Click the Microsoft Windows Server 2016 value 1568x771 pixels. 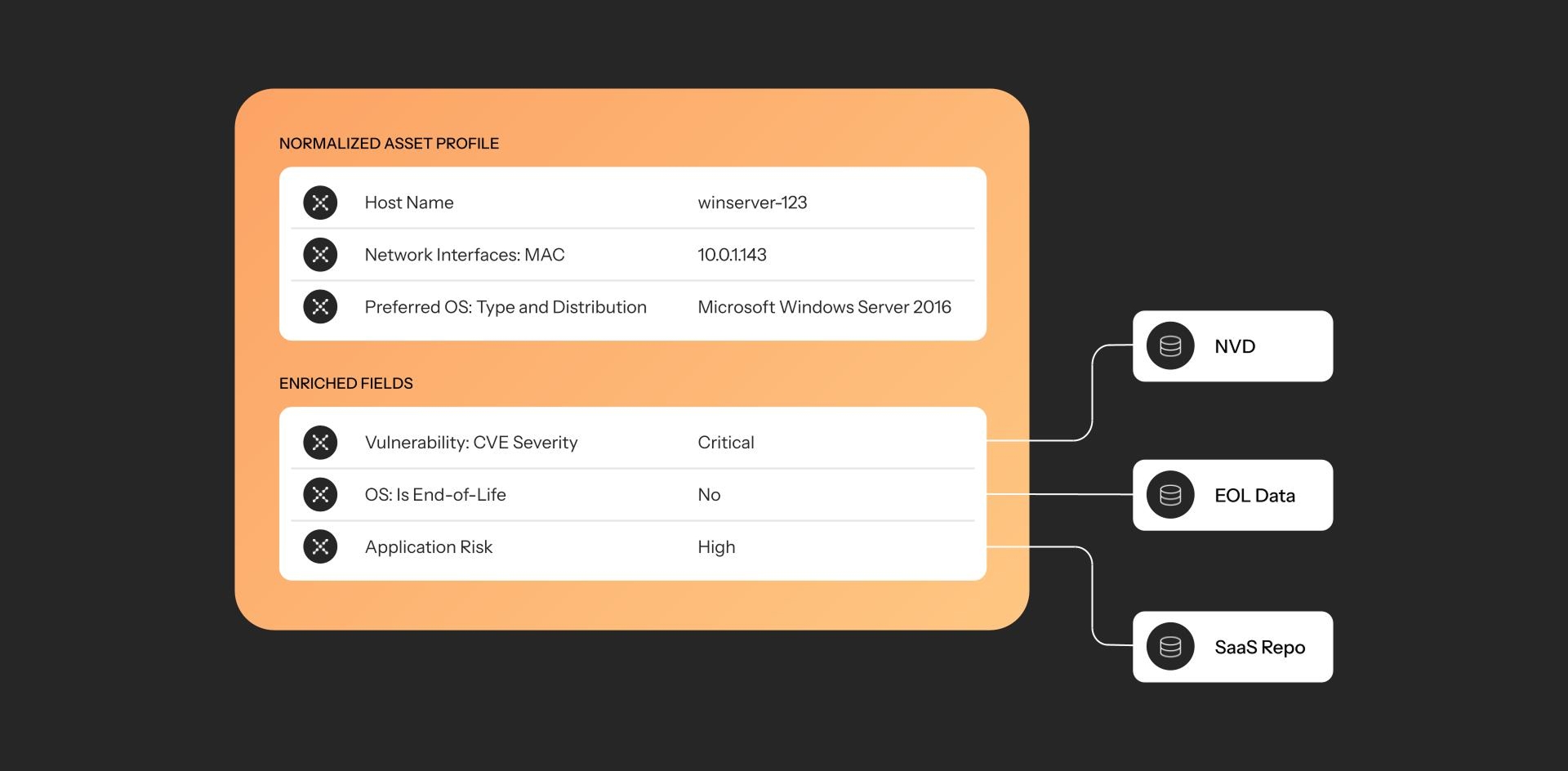[x=824, y=307]
